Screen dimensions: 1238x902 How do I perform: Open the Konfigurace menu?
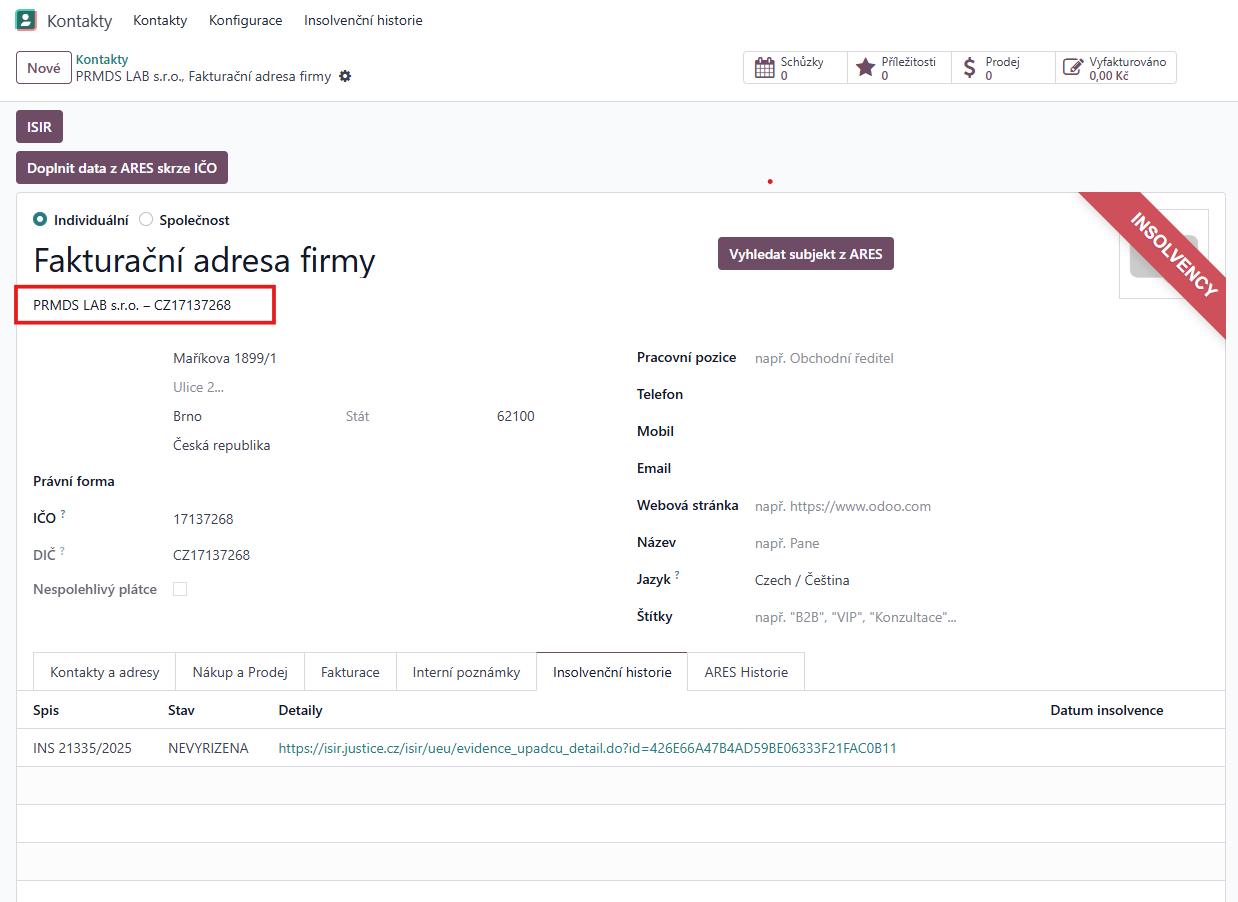coord(245,20)
